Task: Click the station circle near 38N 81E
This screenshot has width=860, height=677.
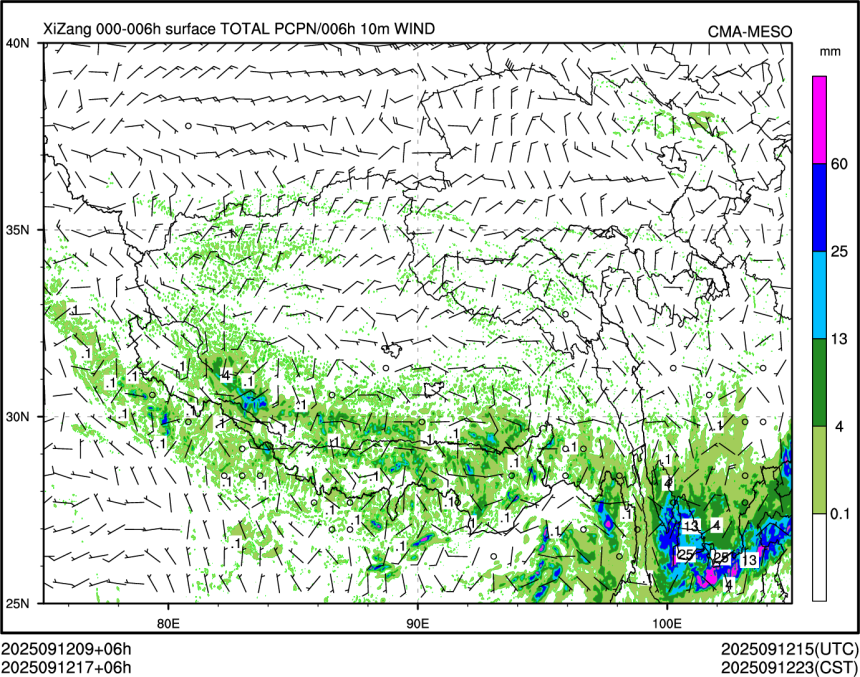Action: click(x=188, y=126)
